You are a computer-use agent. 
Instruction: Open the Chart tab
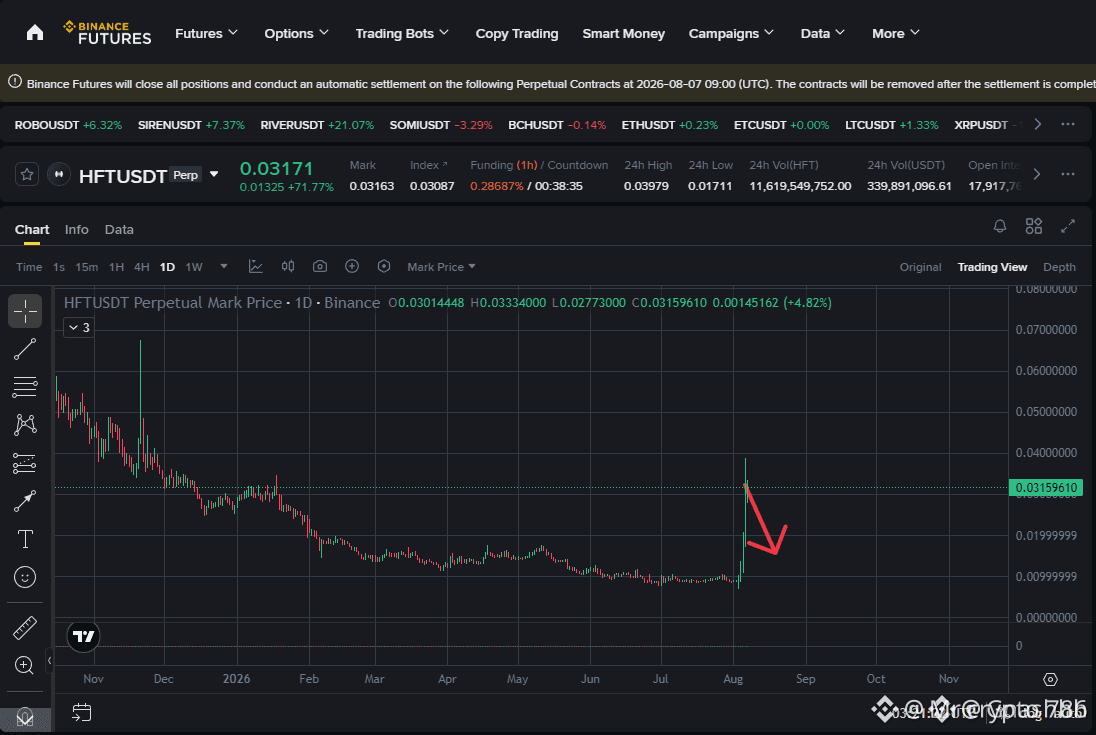(31, 229)
